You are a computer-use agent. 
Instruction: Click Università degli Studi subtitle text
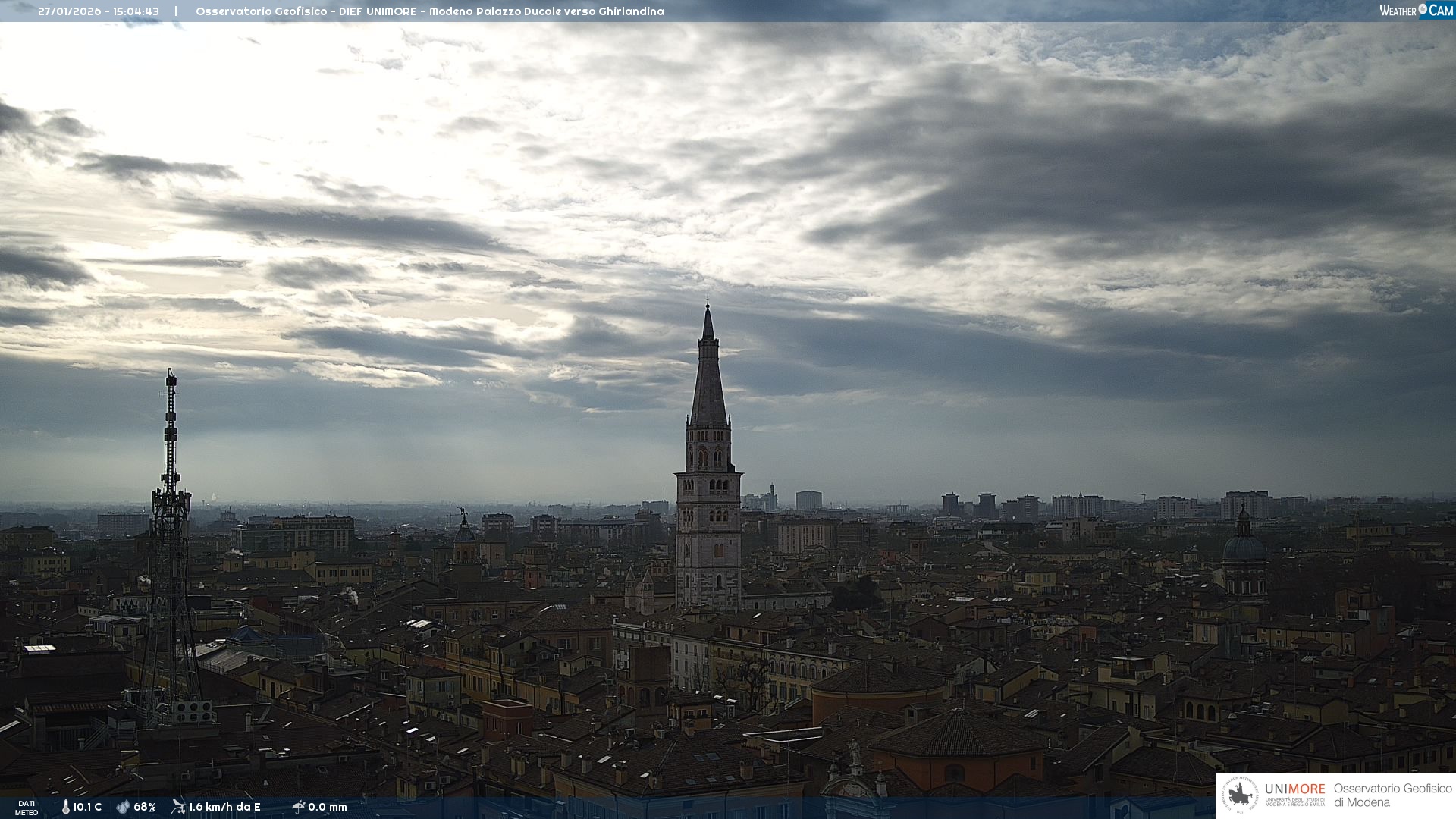[1294, 802]
